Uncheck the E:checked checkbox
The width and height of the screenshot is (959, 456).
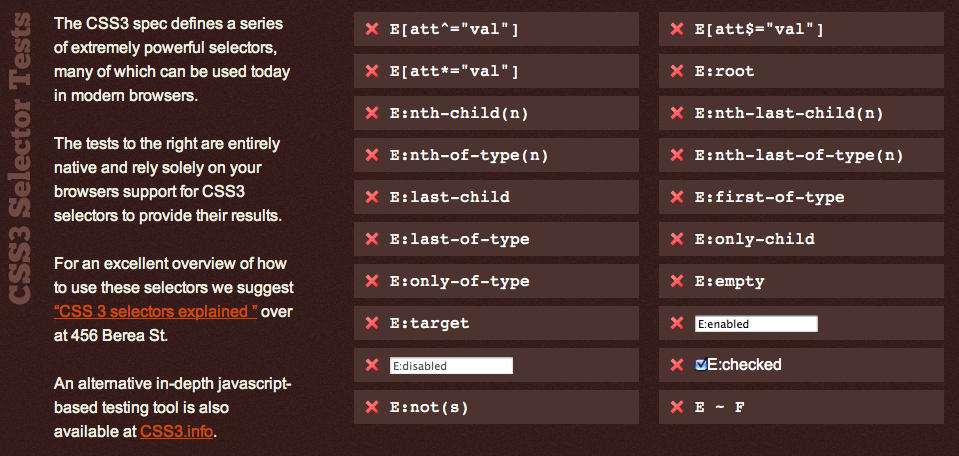[x=701, y=365]
